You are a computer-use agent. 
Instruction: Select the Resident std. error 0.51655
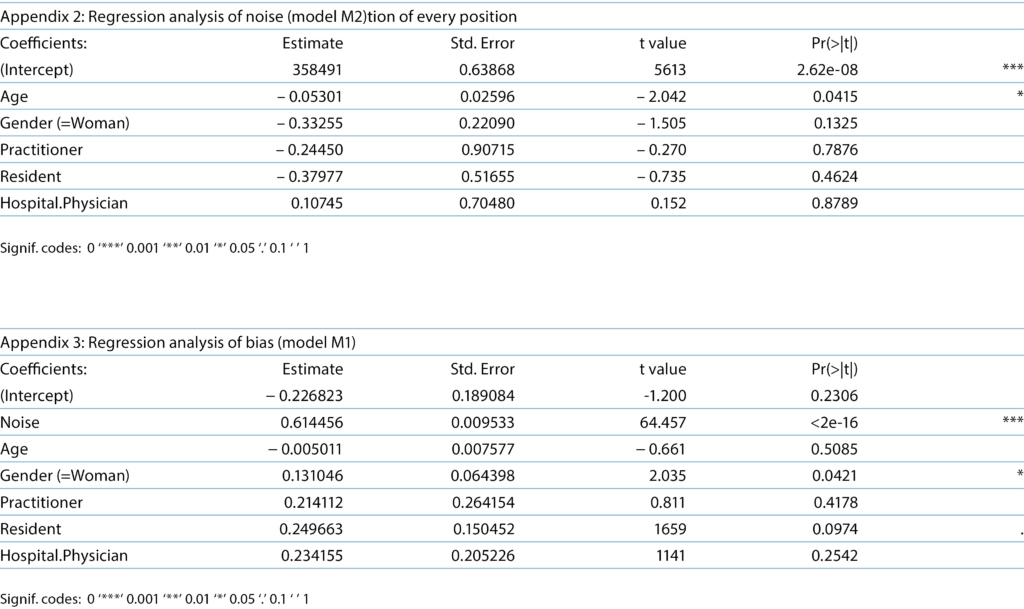click(x=487, y=176)
